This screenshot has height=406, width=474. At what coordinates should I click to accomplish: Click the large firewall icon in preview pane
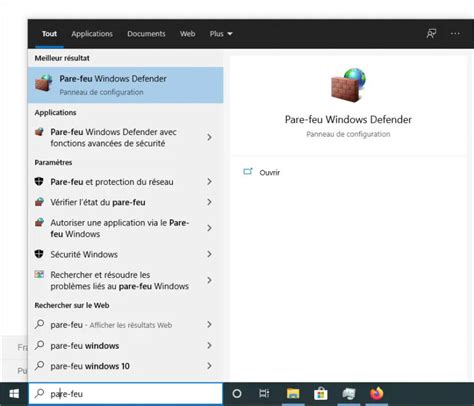coord(348,85)
